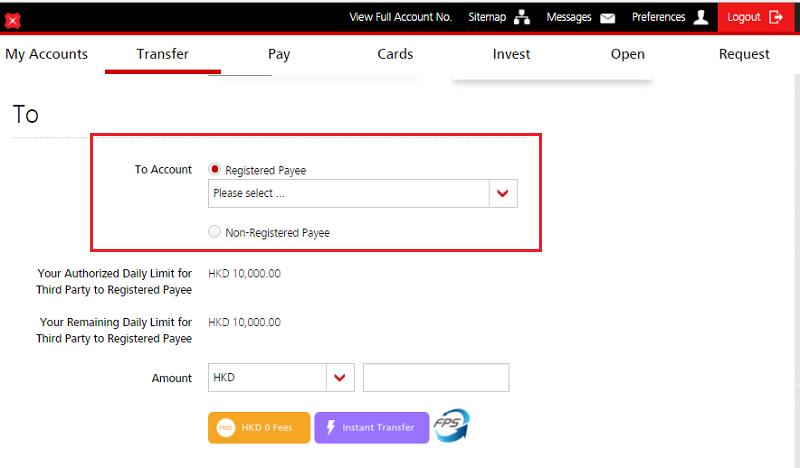Open the Cards tab
The image size is (800, 468).
point(395,54)
